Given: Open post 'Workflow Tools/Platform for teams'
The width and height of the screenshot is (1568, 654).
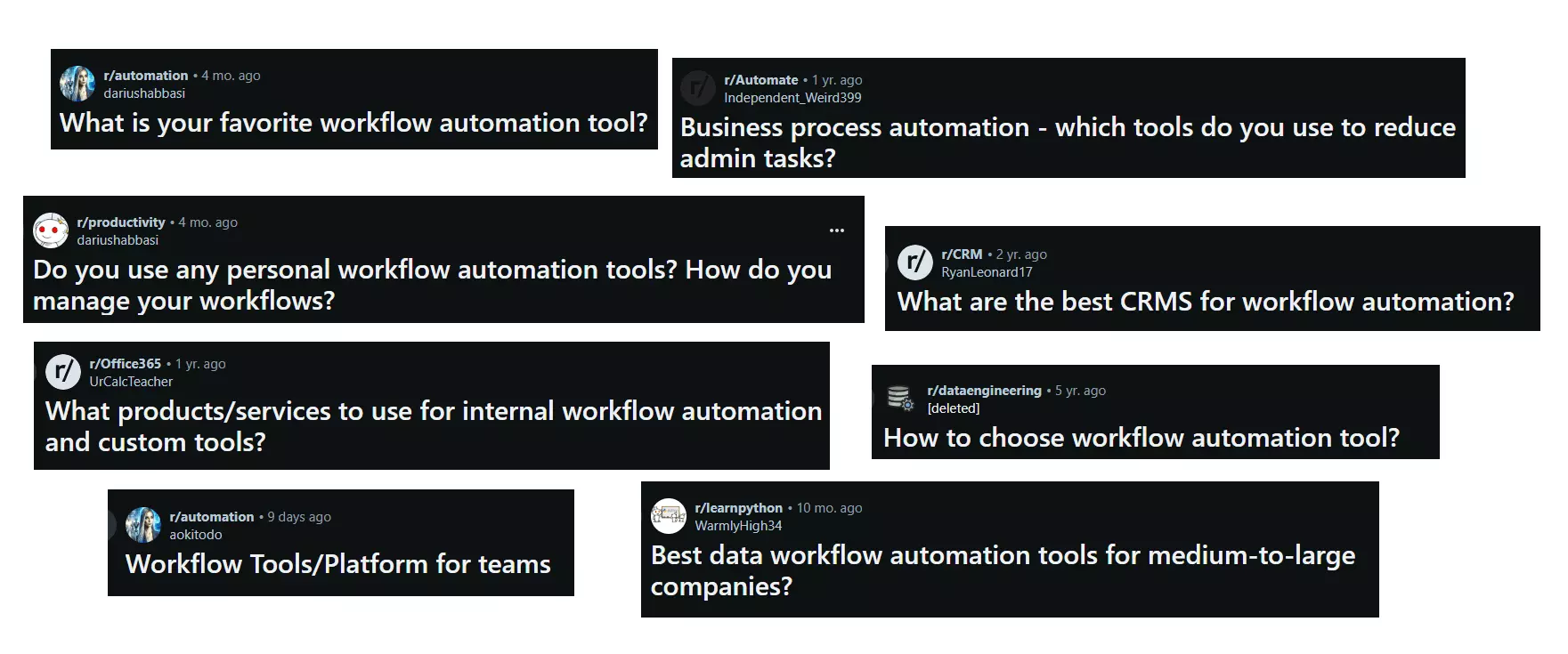Looking at the screenshot, I should coord(338,564).
